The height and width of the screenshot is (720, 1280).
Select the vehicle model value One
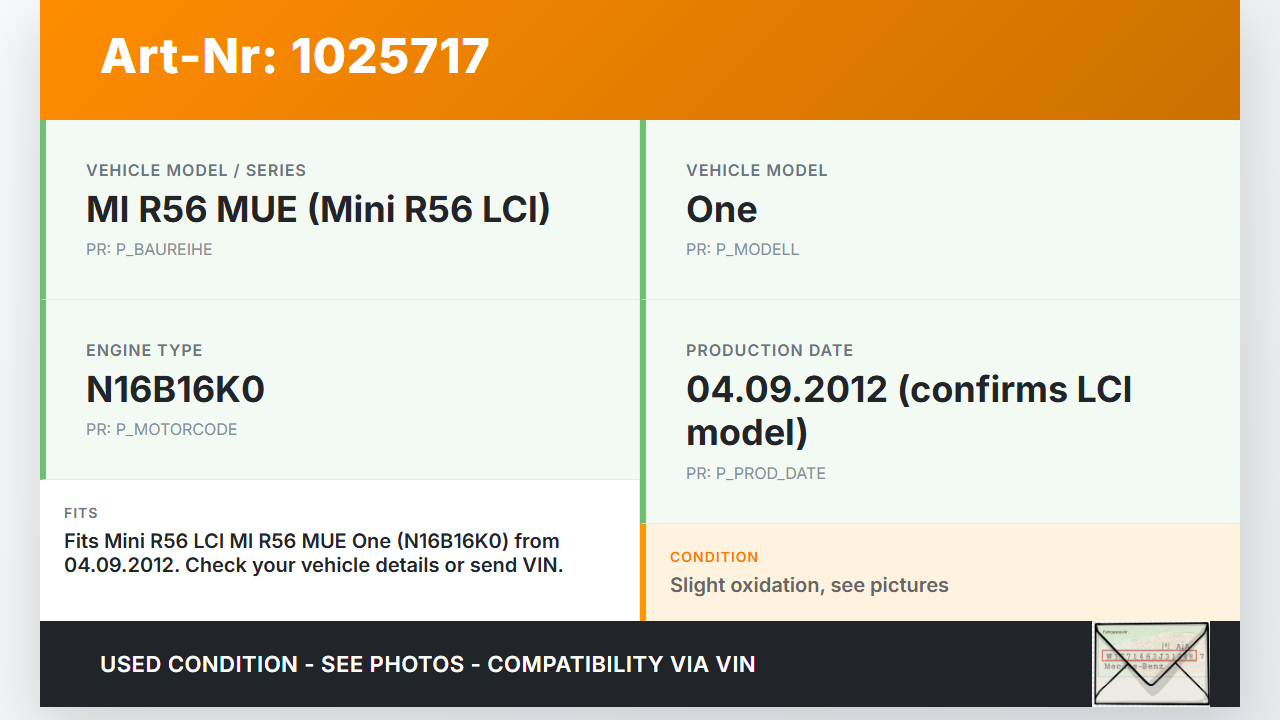click(x=721, y=209)
